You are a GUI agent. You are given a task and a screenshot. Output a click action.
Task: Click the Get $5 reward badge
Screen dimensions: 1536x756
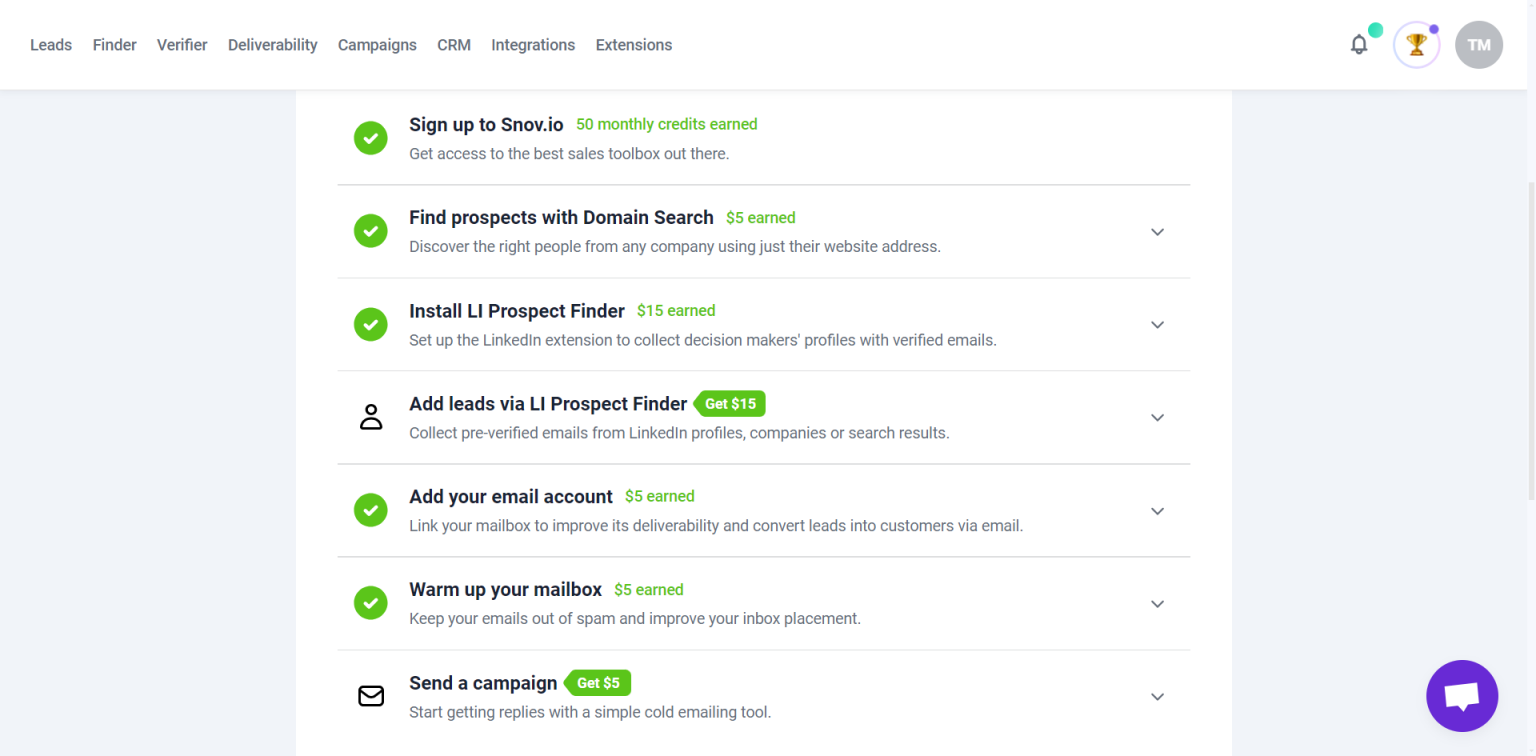(598, 683)
